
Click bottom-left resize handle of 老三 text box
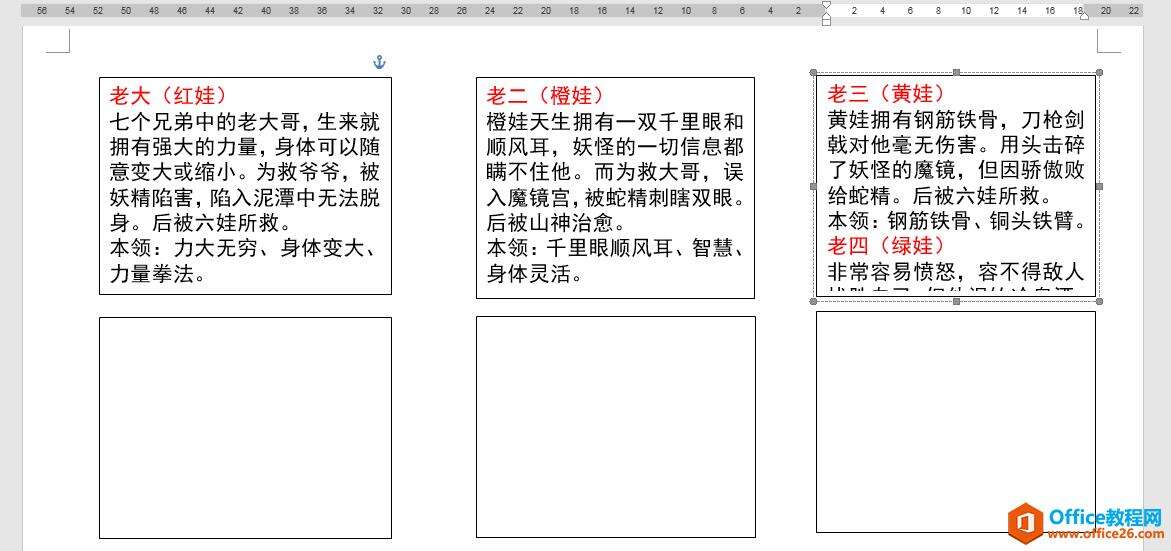tap(814, 301)
